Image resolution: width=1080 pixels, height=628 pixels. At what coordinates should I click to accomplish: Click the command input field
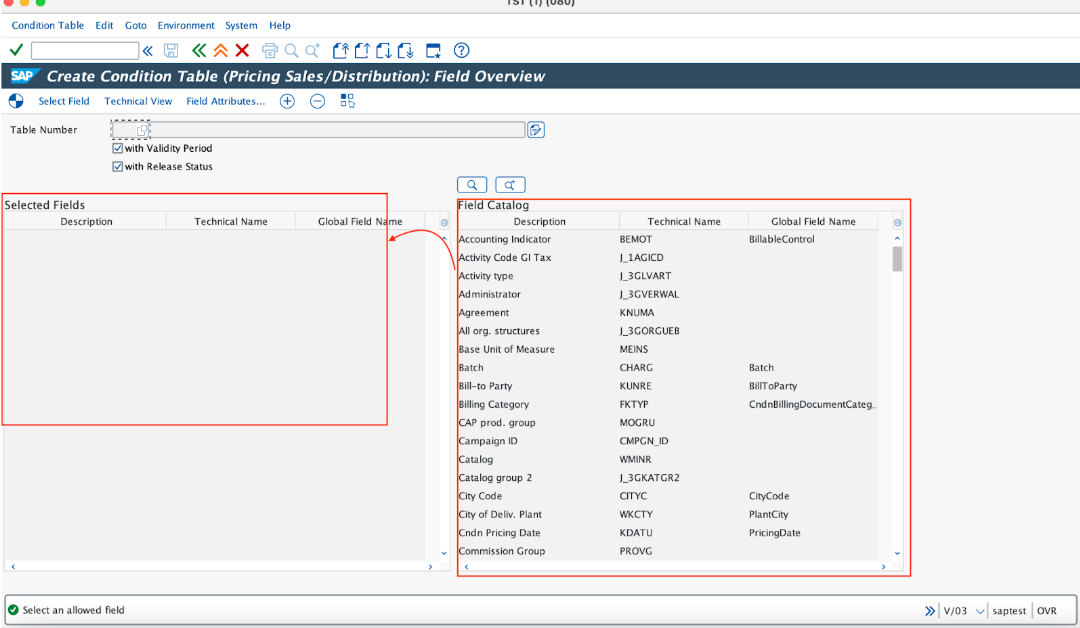pyautogui.click(x=85, y=50)
